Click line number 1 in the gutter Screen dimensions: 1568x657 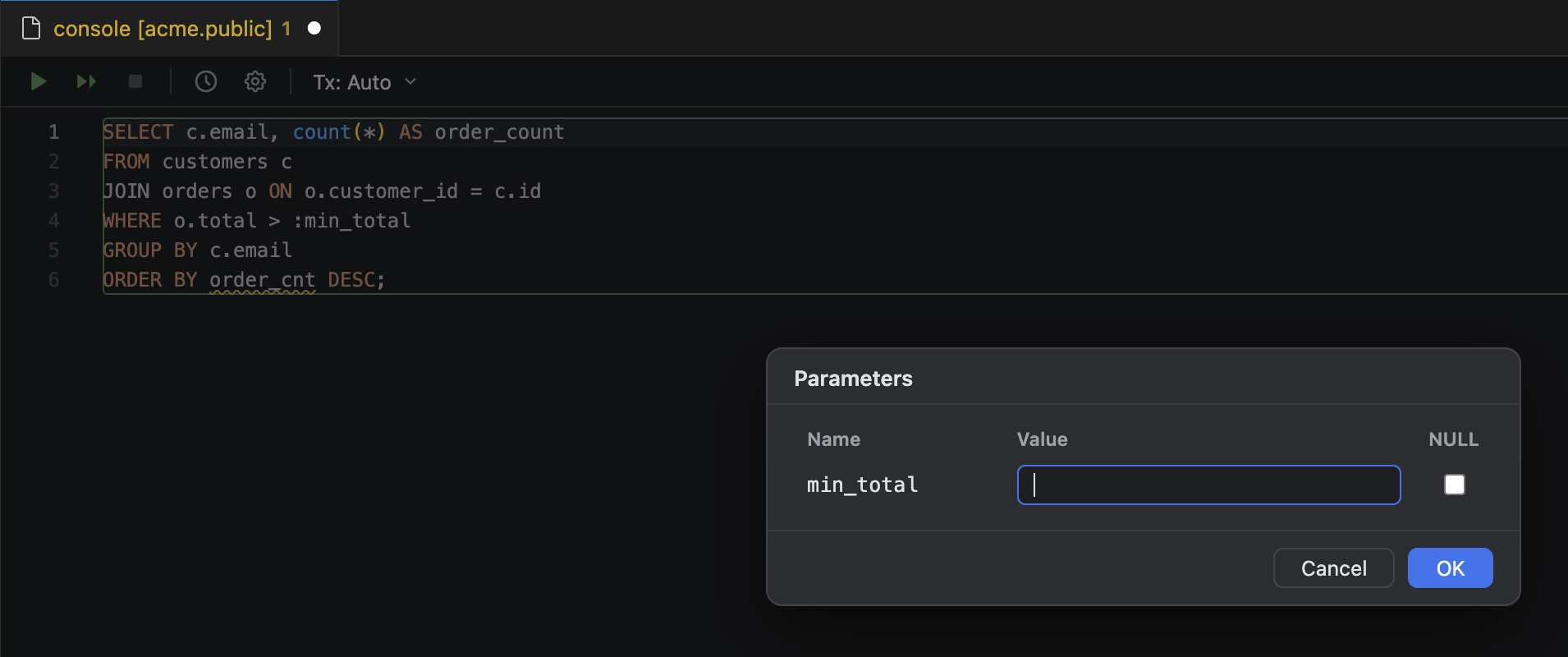53,132
